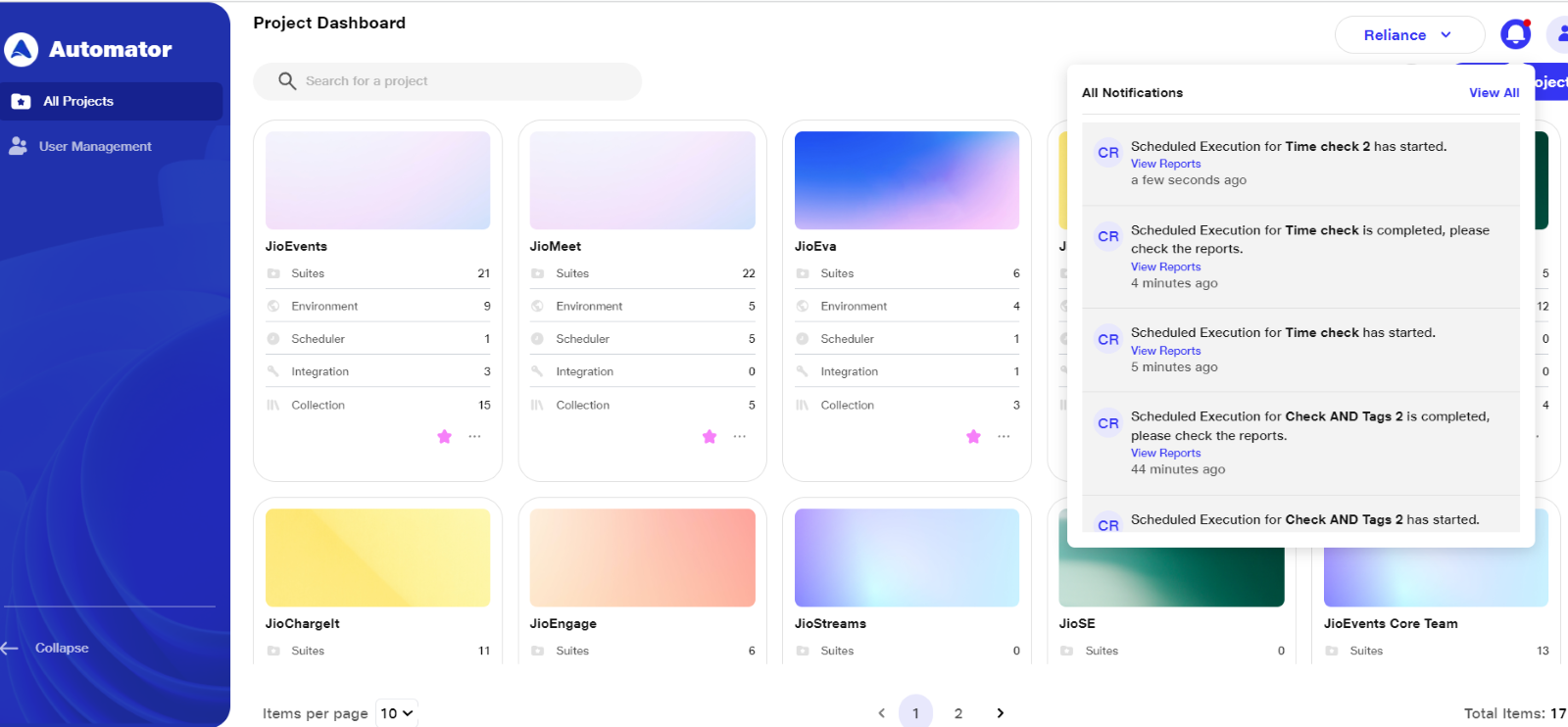Open the JioEvents project thumbnail
The width and height of the screenshot is (1568, 727).
click(x=377, y=180)
